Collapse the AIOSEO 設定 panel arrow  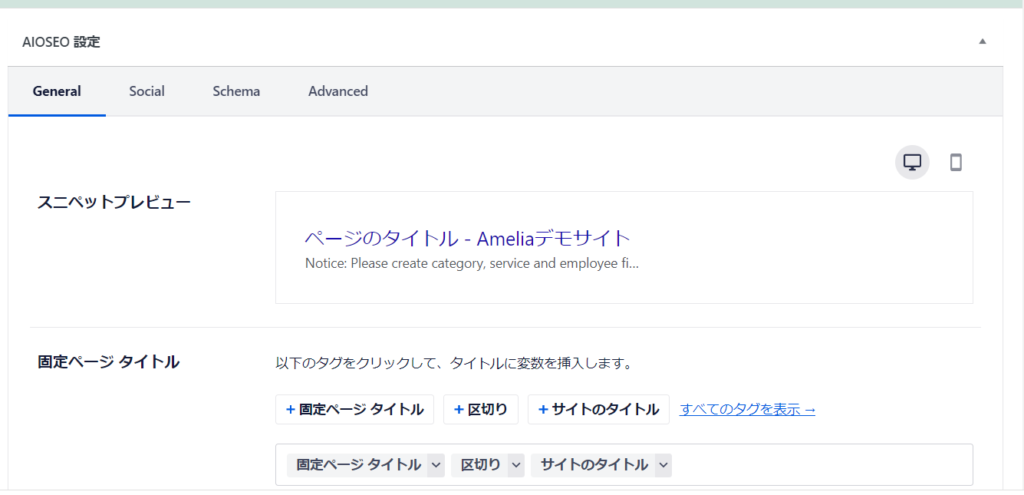pyautogui.click(x=982, y=42)
